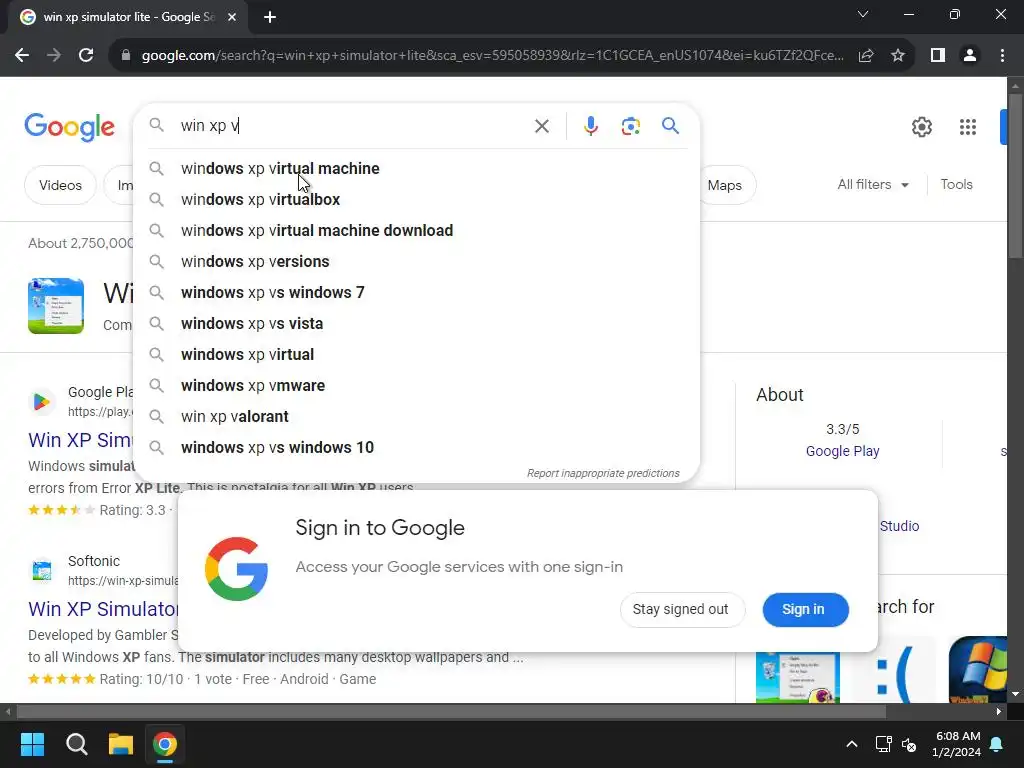The image size is (1024, 768).
Task: Click the Google logo
Action: coord(69,127)
